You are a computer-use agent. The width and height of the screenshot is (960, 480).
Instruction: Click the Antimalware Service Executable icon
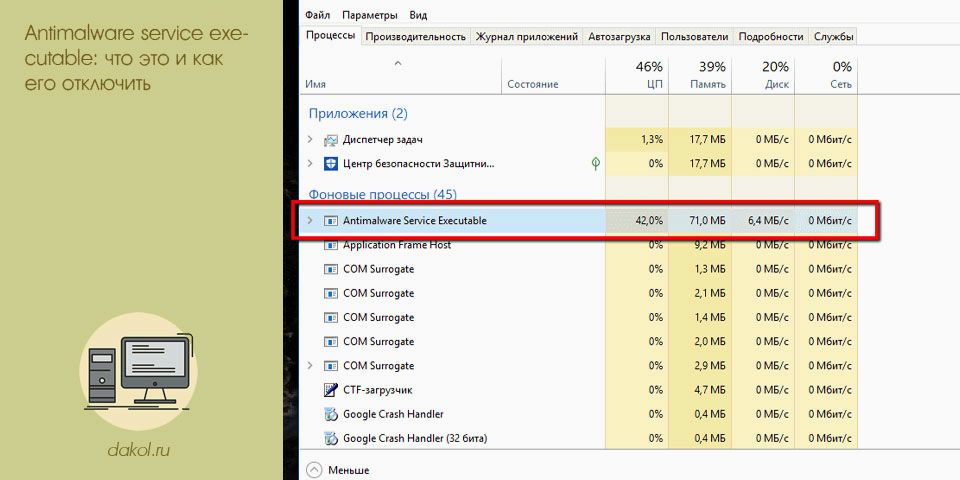331,220
